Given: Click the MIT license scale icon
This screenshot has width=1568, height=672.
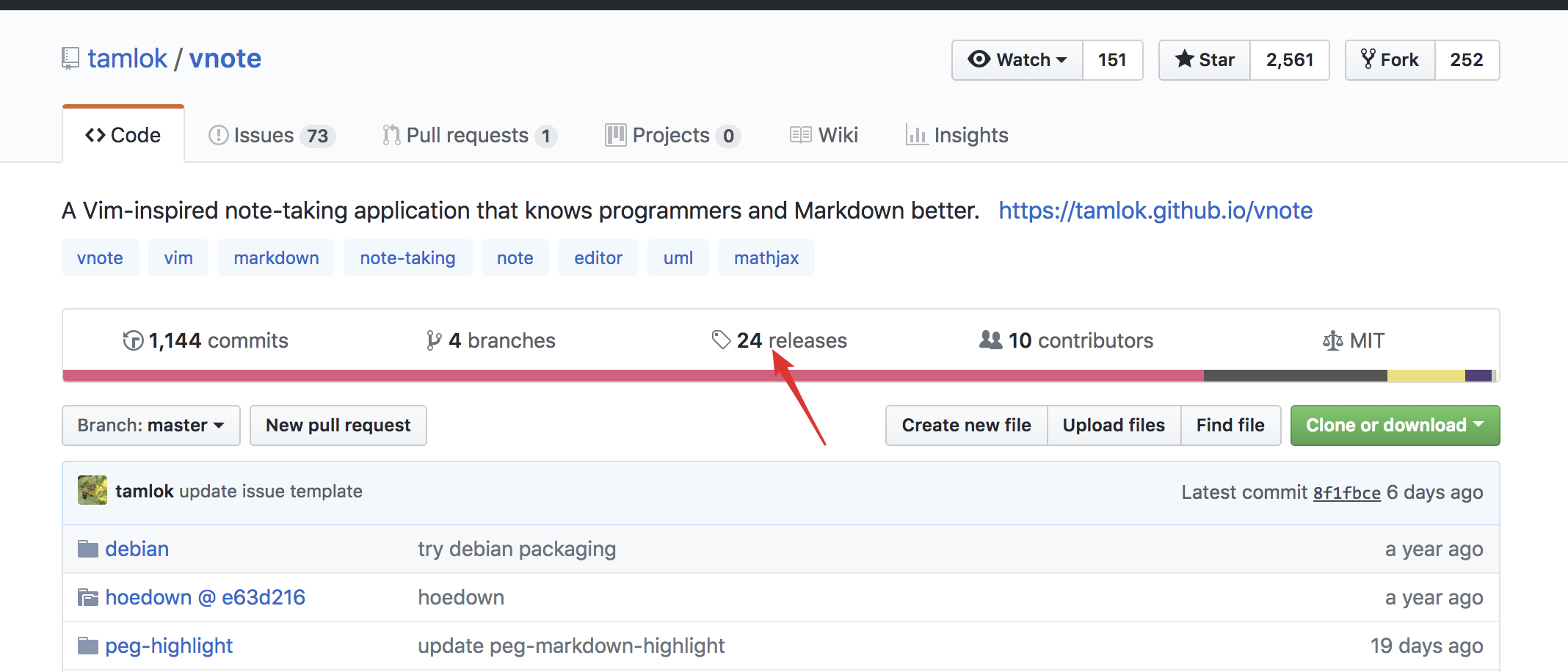Looking at the screenshot, I should [1332, 340].
